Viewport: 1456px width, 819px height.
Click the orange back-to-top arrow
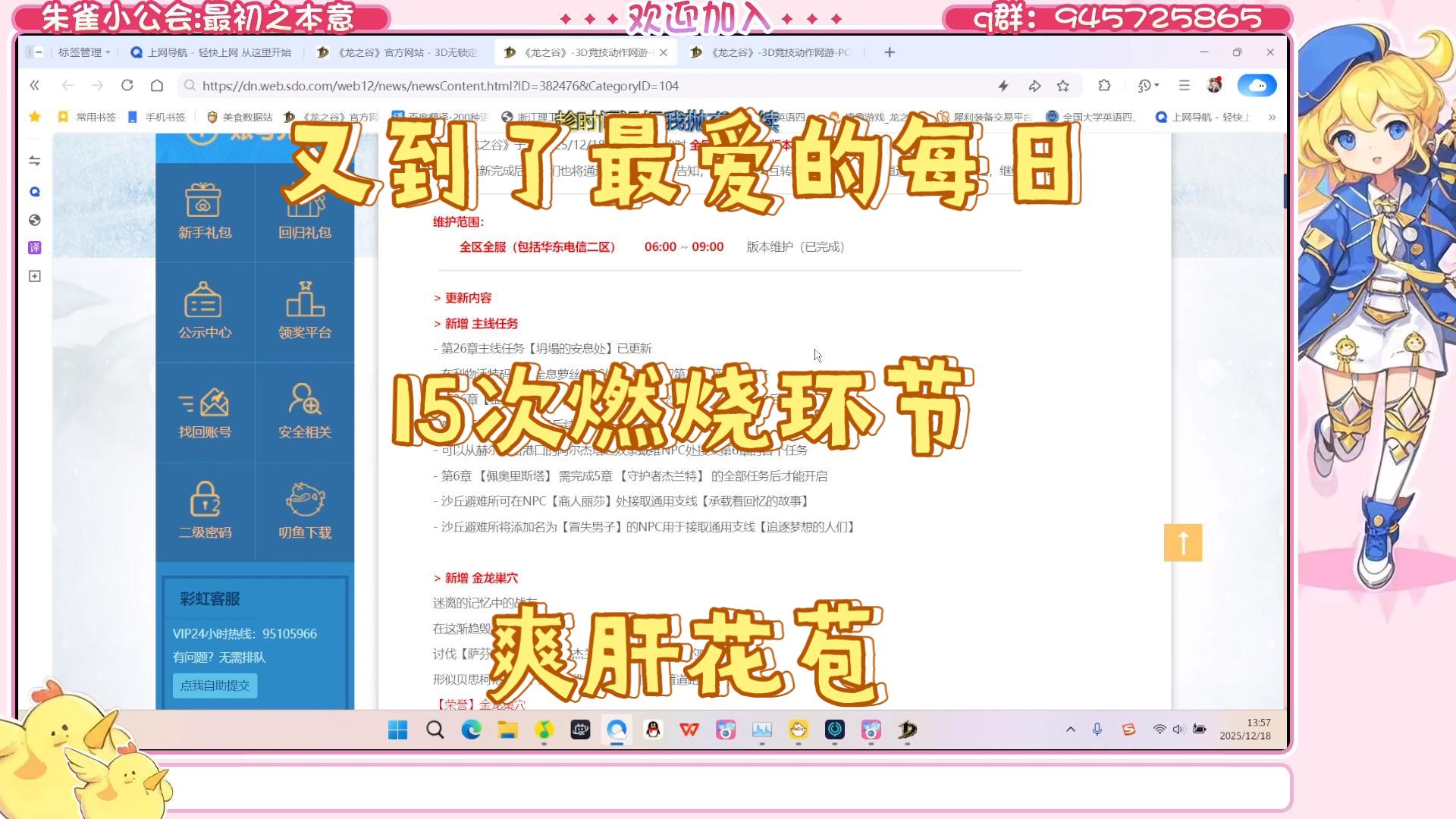tap(1181, 543)
